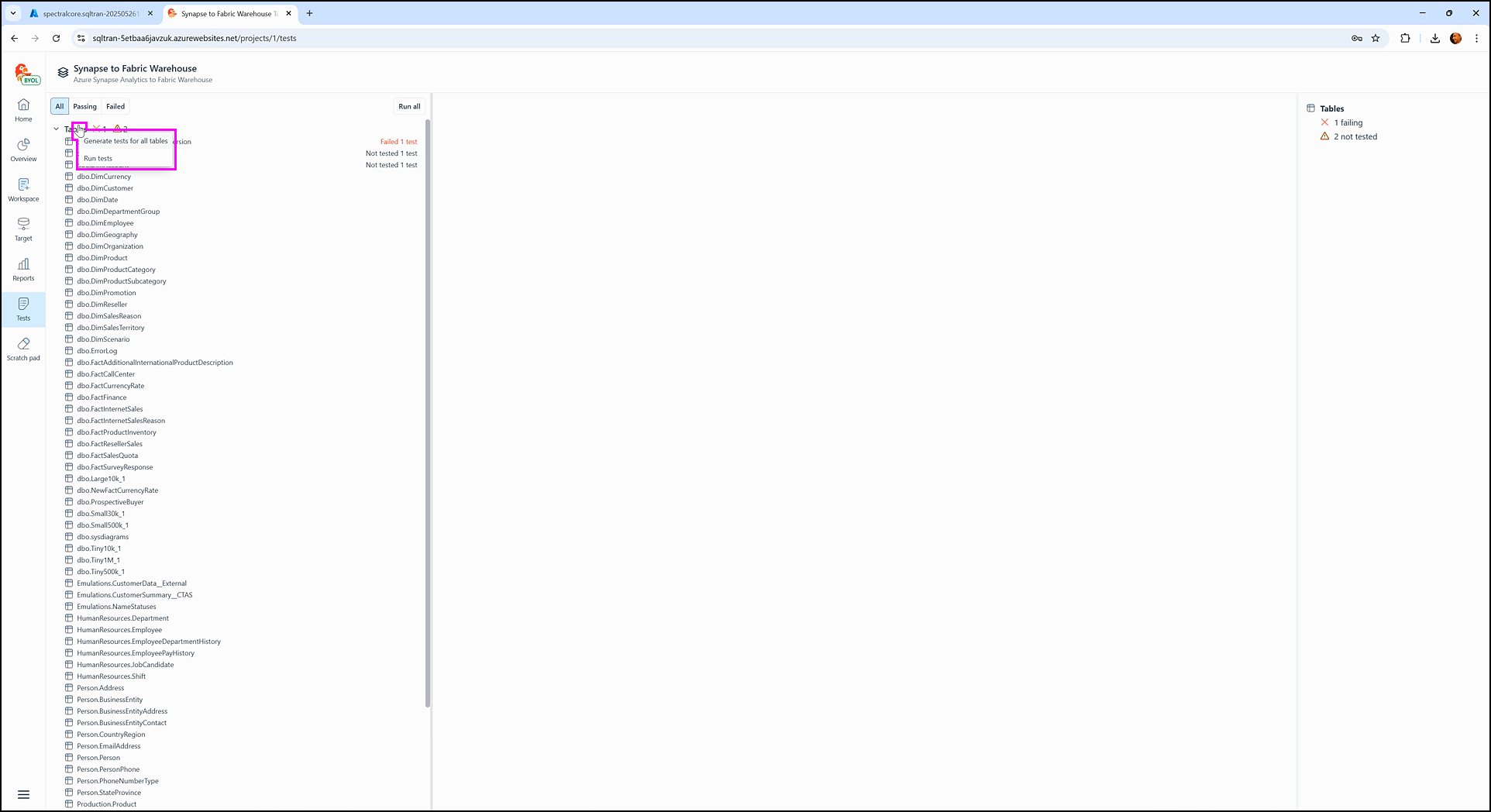Open browser extensions puzzle icon
This screenshot has height=812, width=1491.
pos(1405,38)
